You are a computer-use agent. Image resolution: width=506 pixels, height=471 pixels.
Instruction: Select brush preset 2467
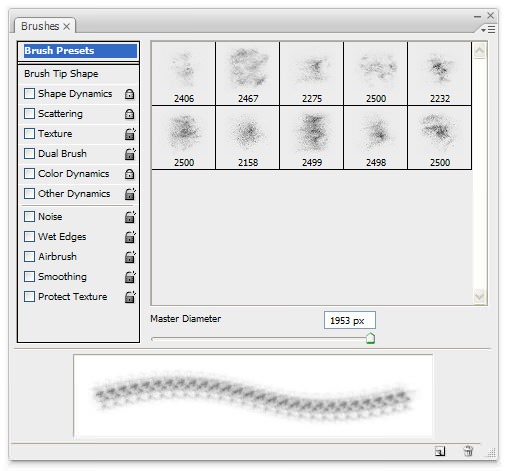[248, 73]
